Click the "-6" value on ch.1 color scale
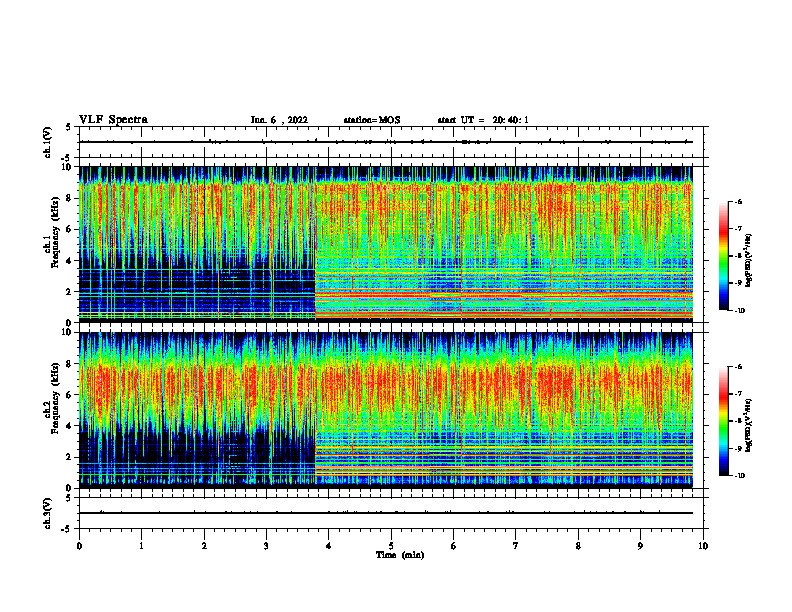The width and height of the screenshot is (792, 612). (x=738, y=201)
